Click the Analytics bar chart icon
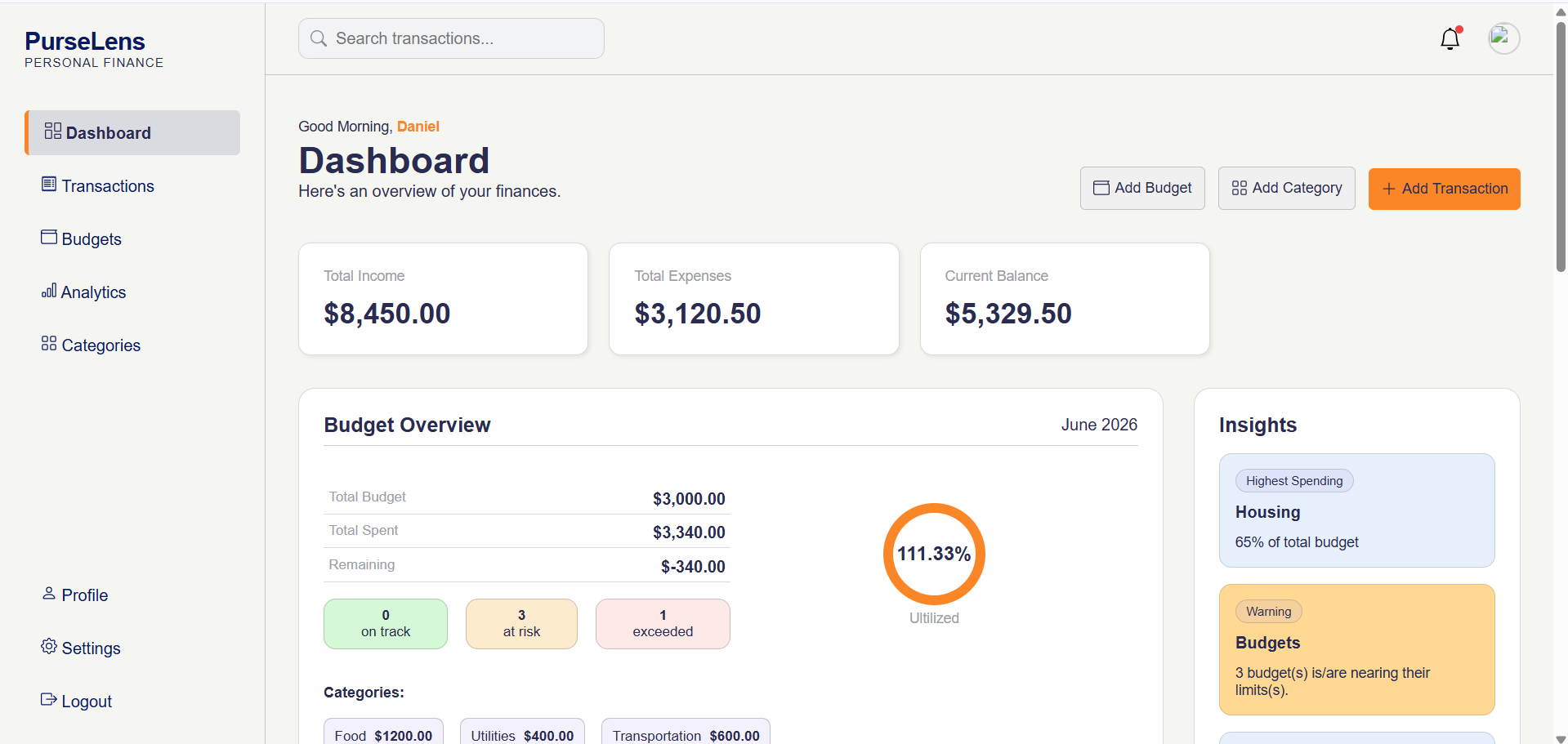This screenshot has height=744, width=1568. (49, 291)
